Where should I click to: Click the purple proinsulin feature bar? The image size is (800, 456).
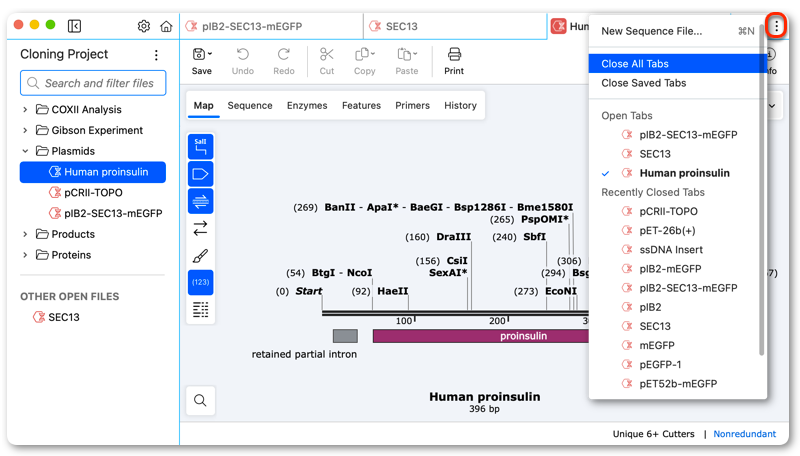click(481, 336)
